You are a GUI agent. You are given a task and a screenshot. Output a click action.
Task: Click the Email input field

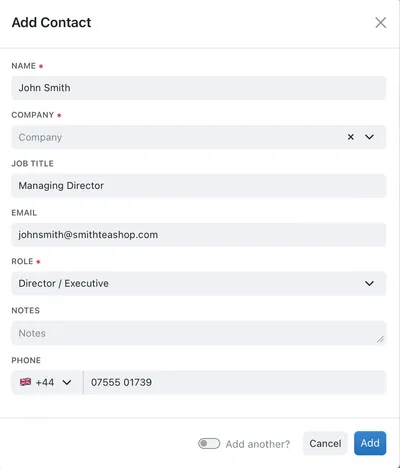tap(199, 235)
